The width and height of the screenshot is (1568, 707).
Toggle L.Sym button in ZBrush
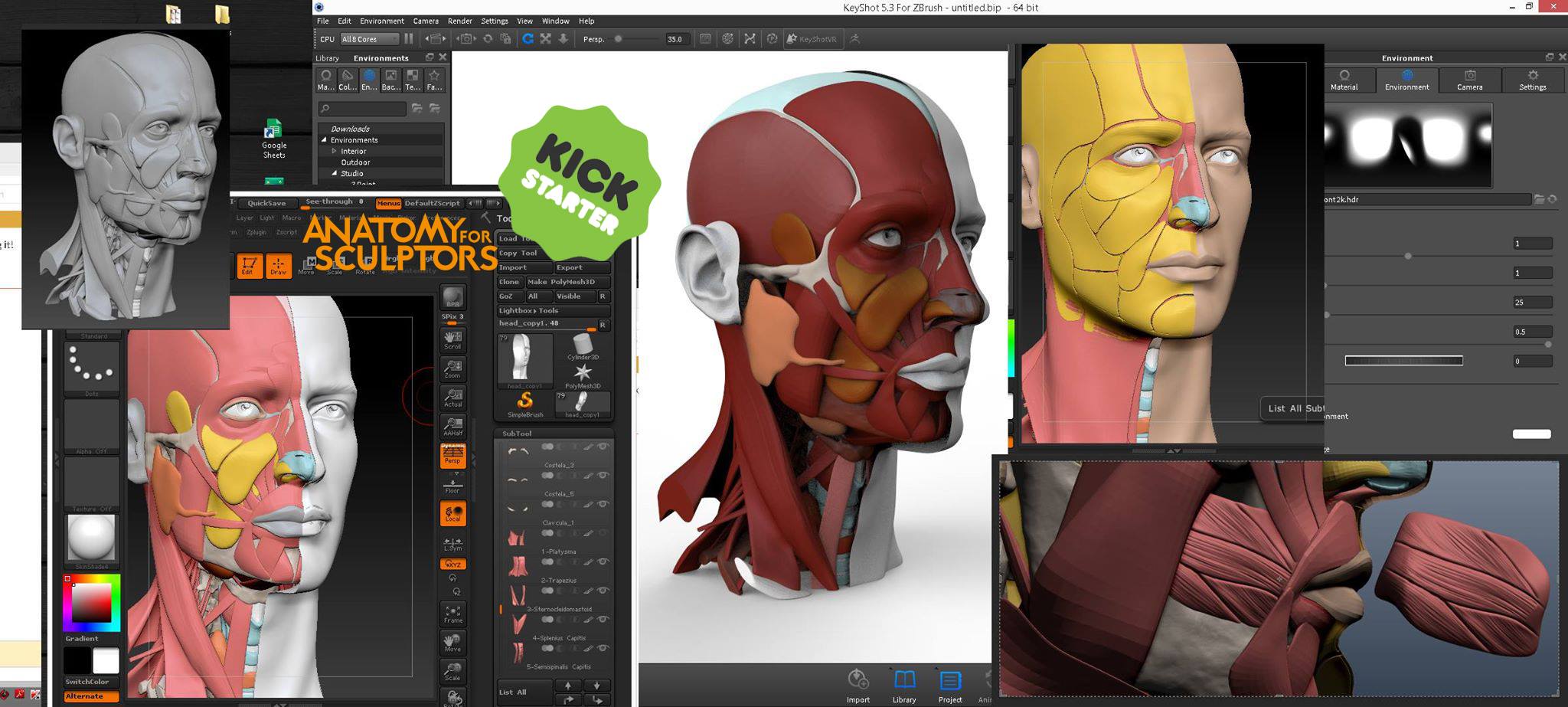(x=452, y=544)
